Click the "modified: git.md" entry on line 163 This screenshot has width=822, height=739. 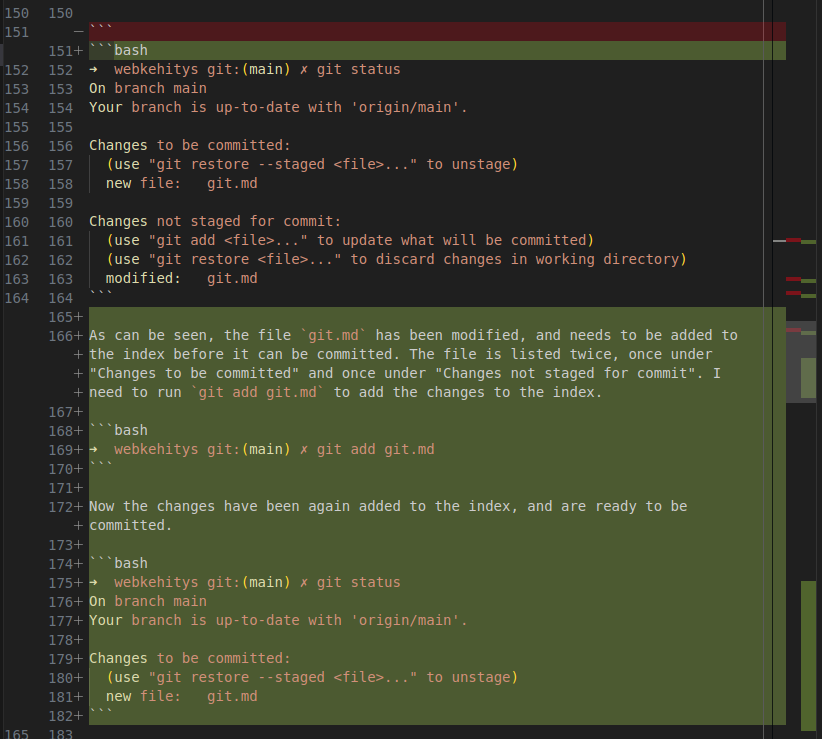[x=181, y=278]
